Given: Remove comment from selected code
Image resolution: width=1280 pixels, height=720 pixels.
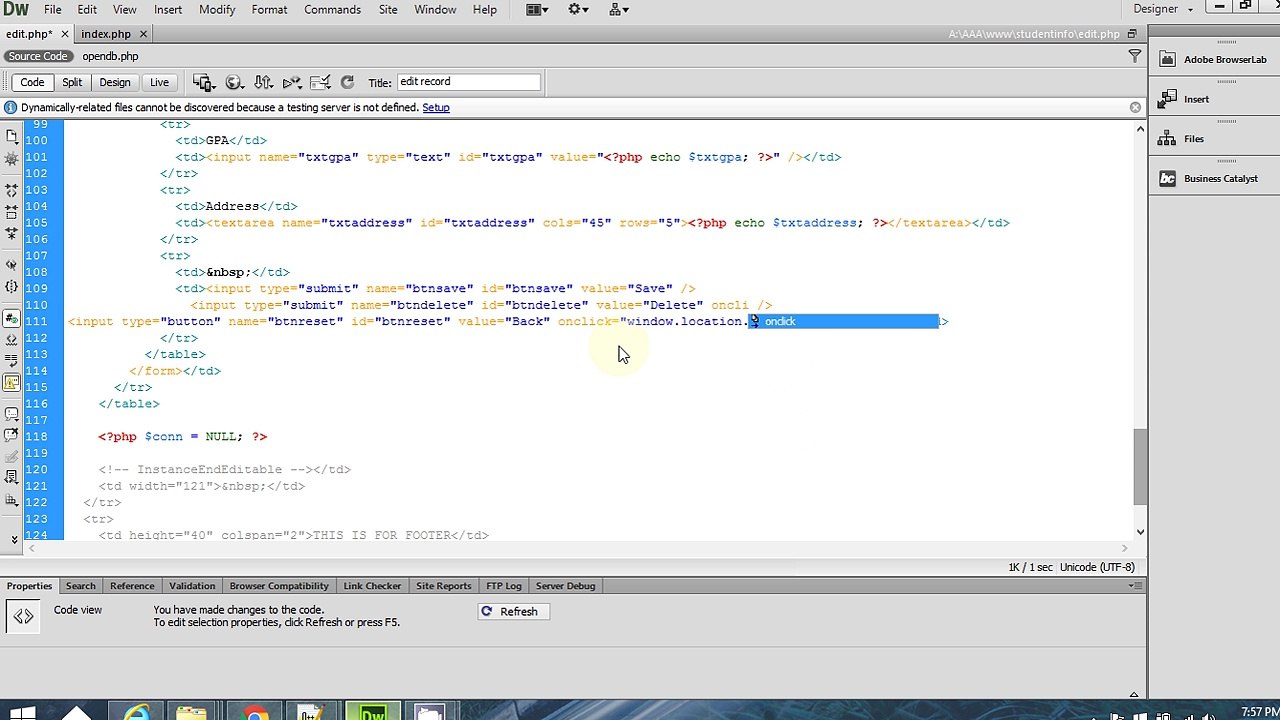Looking at the screenshot, I should 12,435.
